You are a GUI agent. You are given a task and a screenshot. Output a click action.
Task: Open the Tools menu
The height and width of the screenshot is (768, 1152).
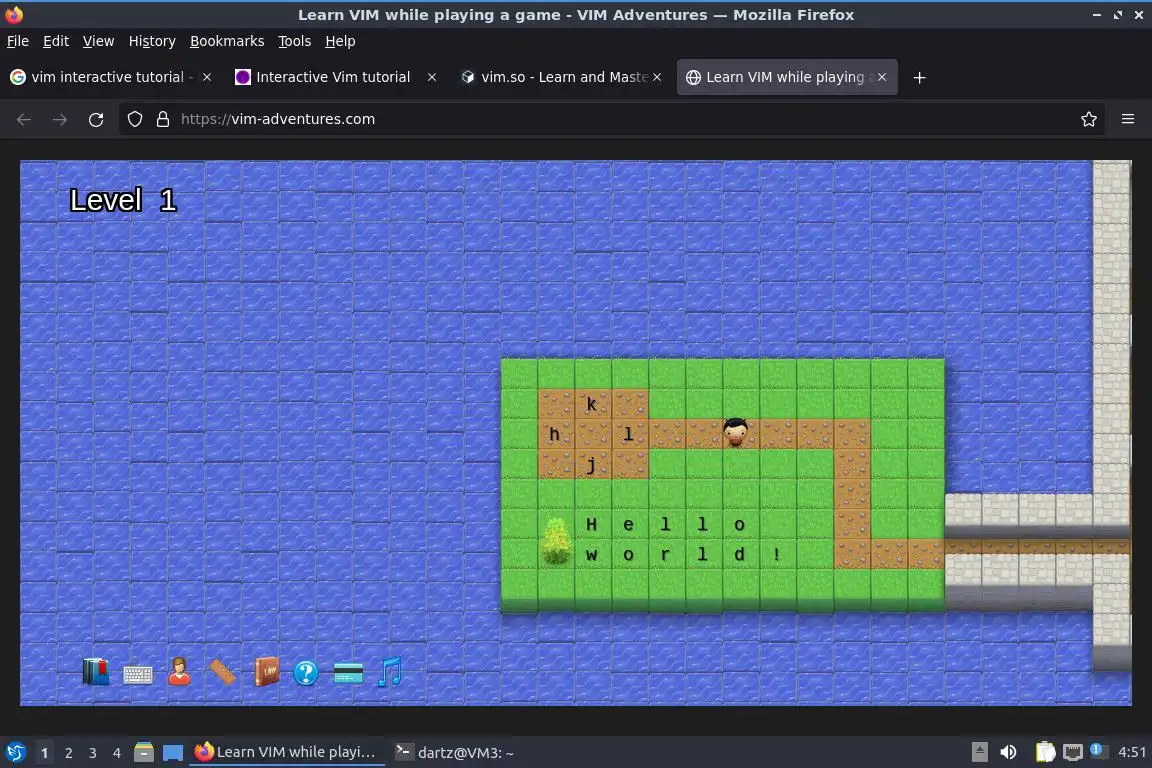coord(295,41)
